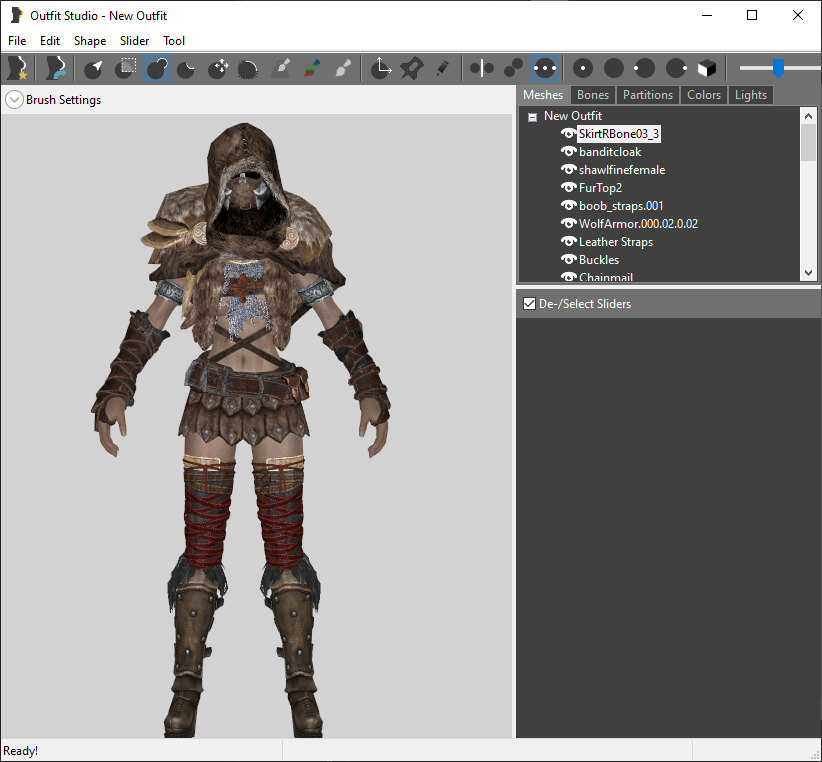Pick the Move brush with four arrows

218,68
